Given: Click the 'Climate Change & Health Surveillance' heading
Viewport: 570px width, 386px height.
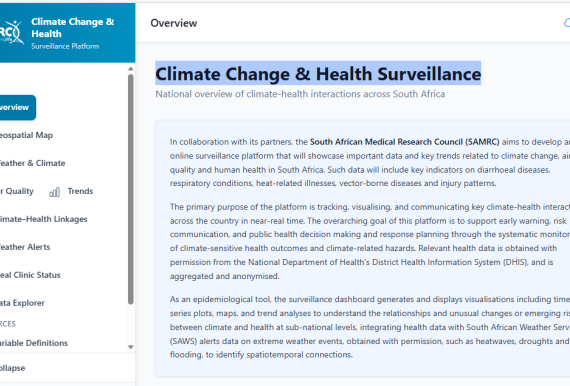Looking at the screenshot, I should pyautogui.click(x=318, y=74).
